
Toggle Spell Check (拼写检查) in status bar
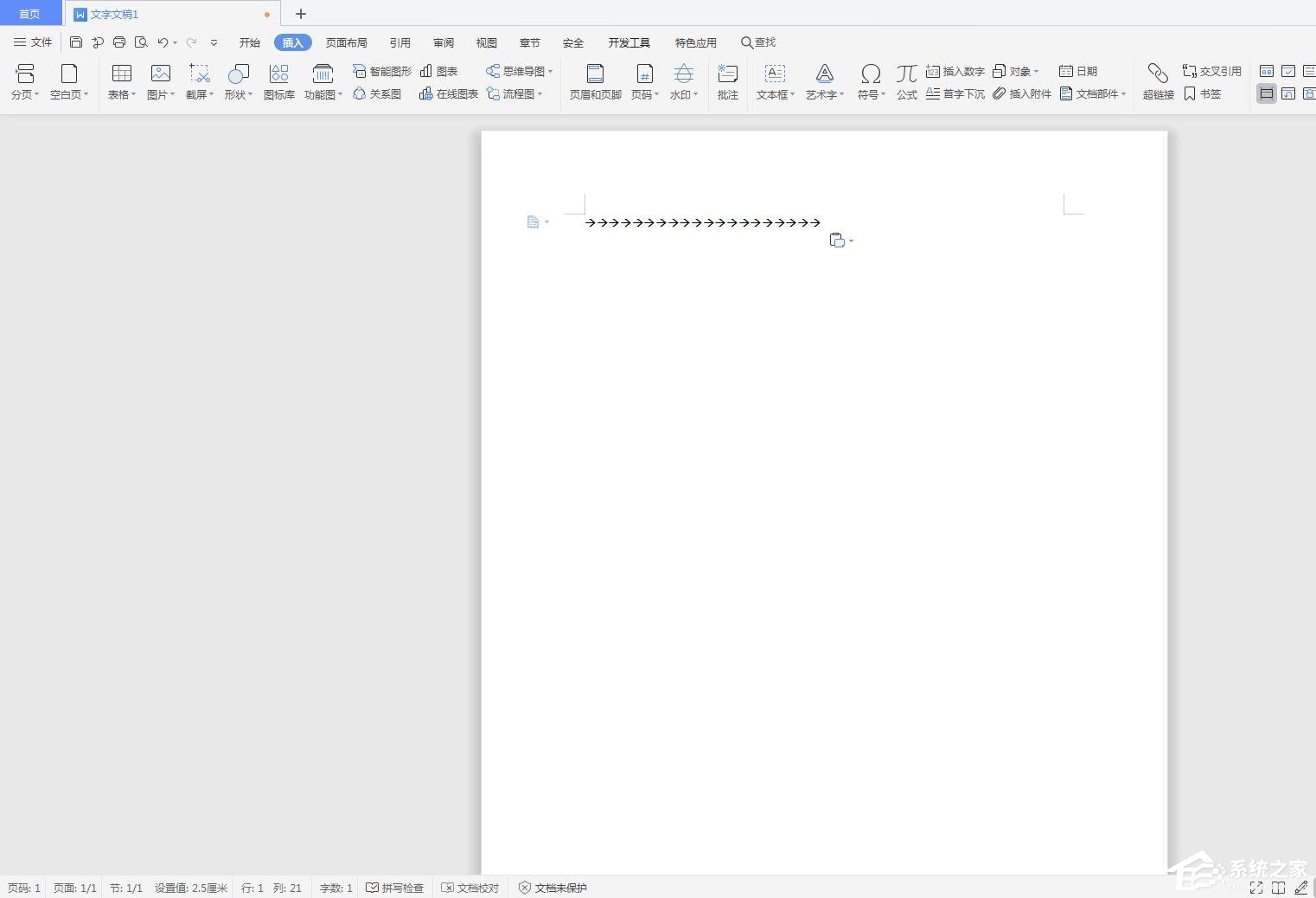(x=395, y=888)
